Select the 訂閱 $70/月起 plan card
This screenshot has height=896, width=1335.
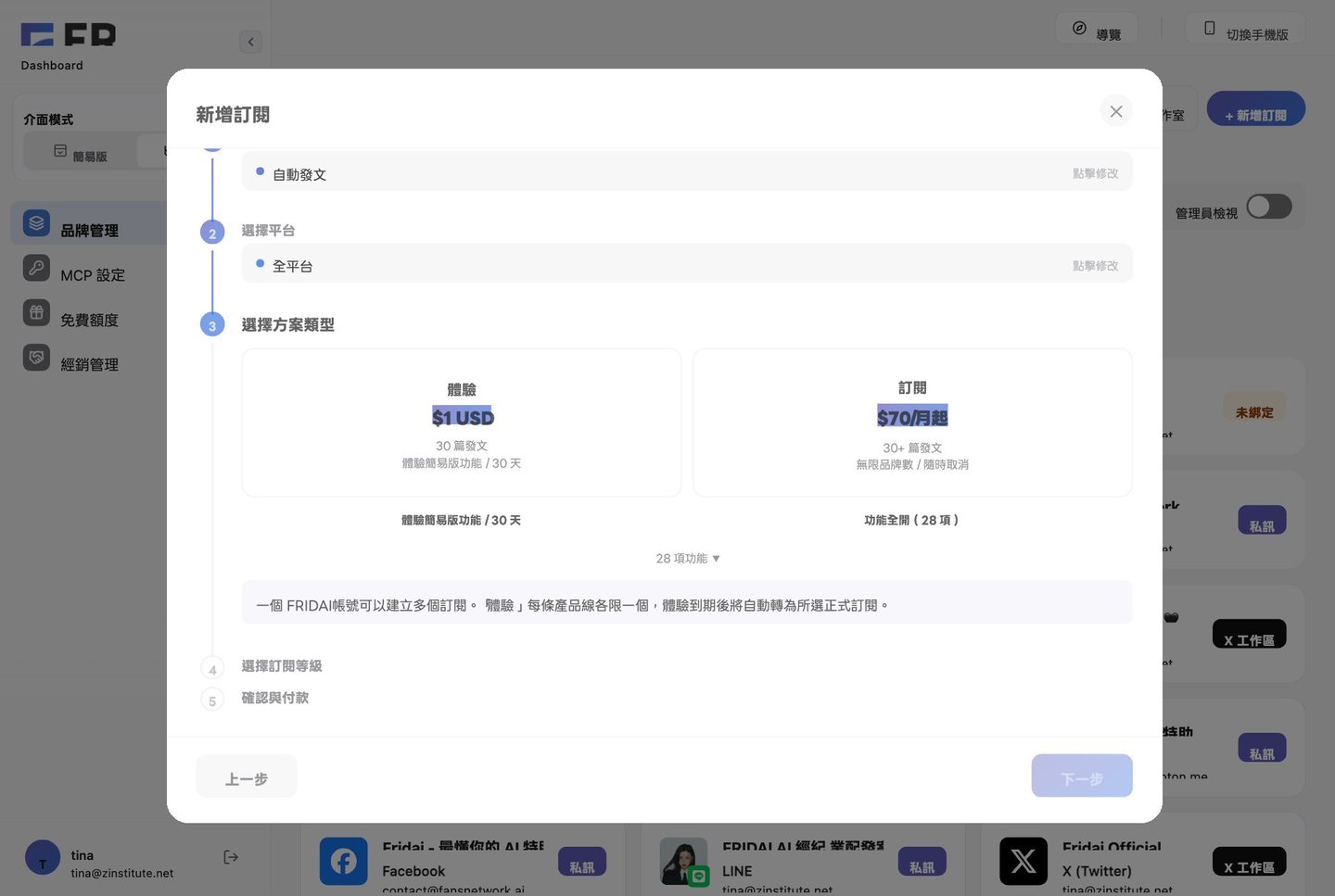[x=912, y=423]
